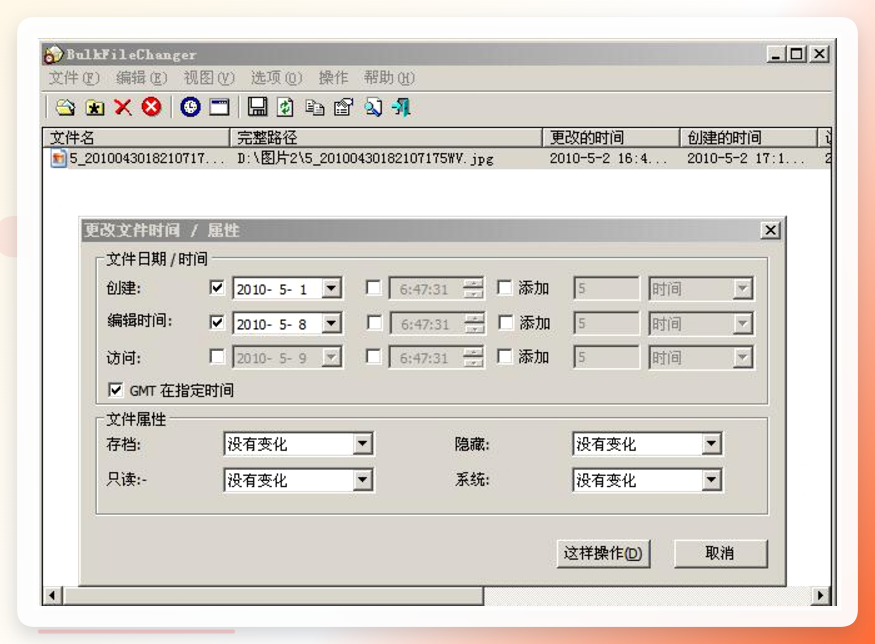Click the red circle clear all files icon
This screenshot has width=875, height=644.
pyautogui.click(x=151, y=107)
